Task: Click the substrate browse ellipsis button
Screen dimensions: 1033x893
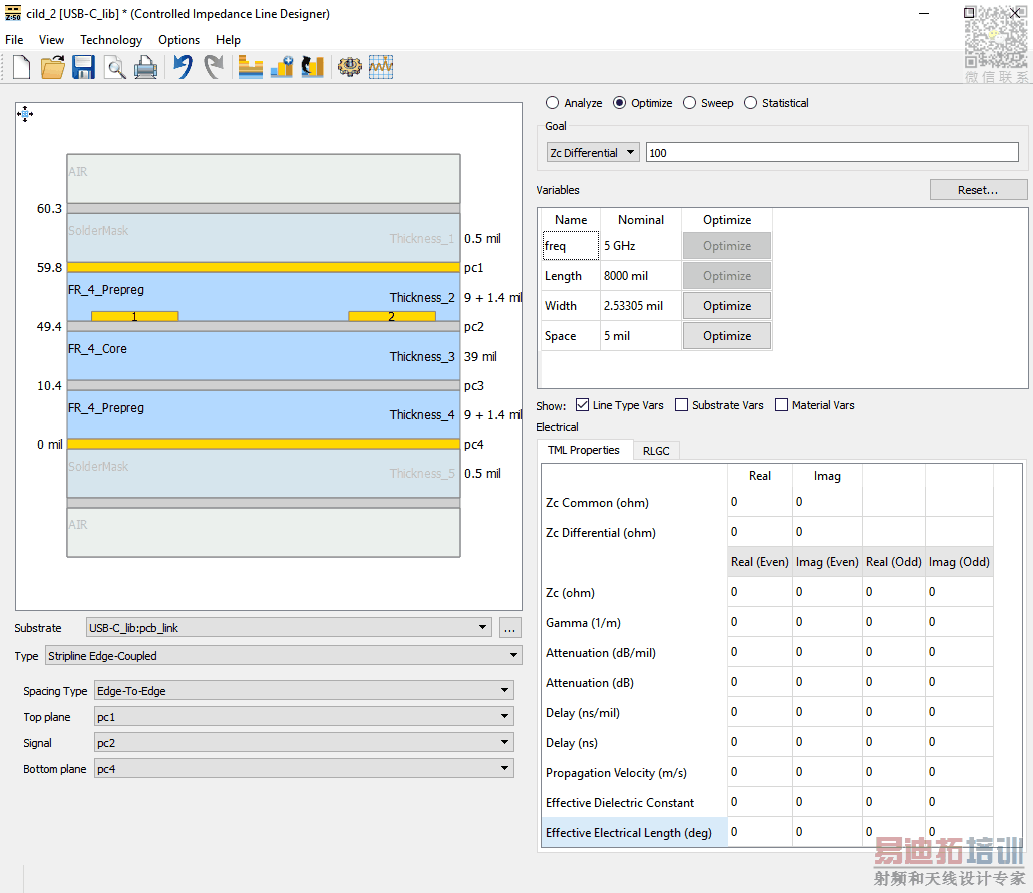Action: click(x=510, y=628)
